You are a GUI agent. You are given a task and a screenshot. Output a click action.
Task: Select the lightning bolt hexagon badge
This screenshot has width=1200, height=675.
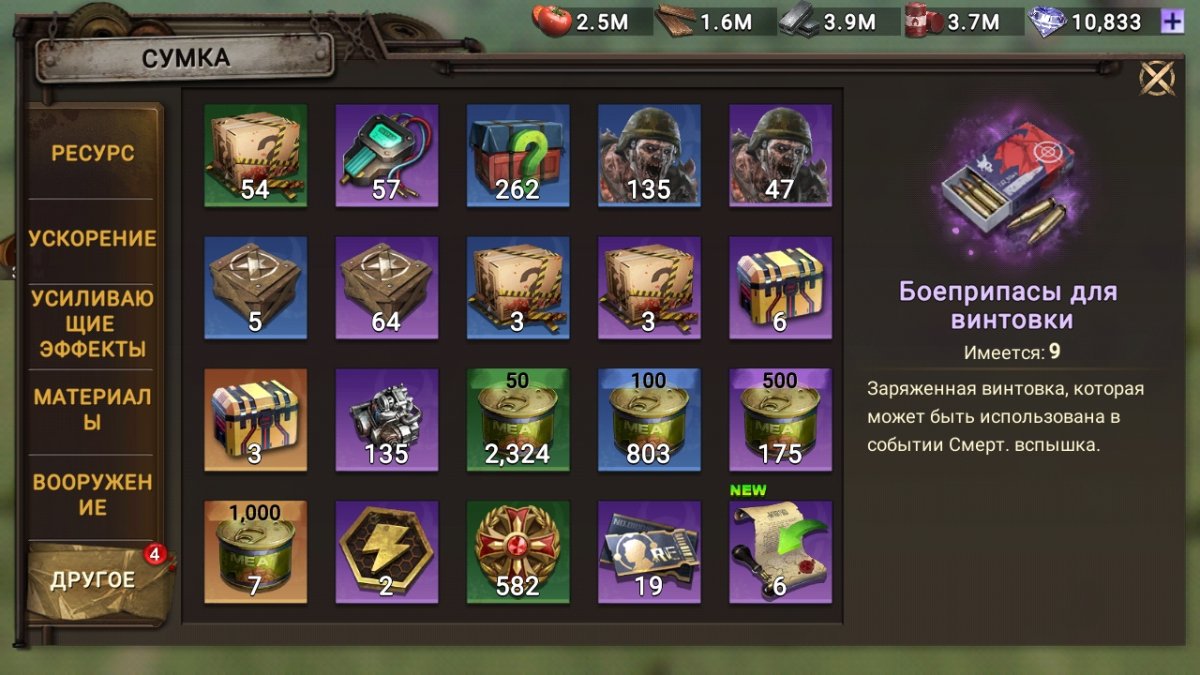(387, 552)
